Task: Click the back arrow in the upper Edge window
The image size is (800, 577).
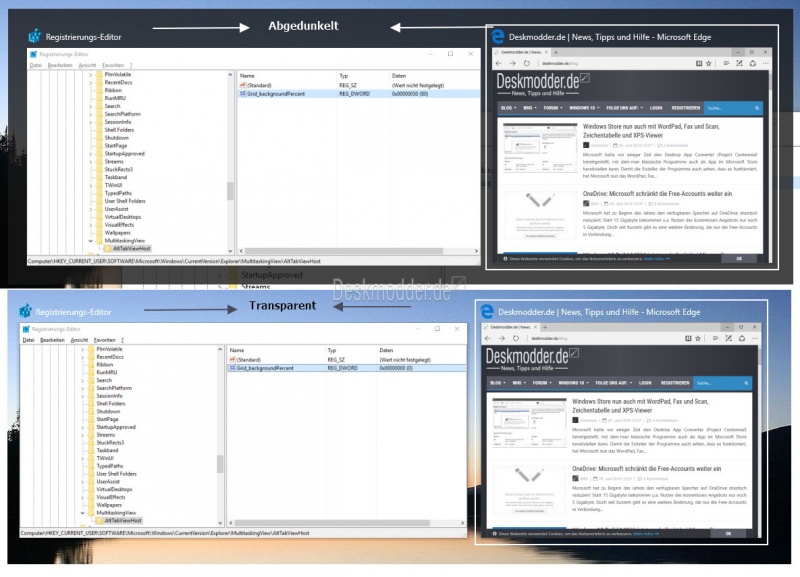Action: point(500,62)
